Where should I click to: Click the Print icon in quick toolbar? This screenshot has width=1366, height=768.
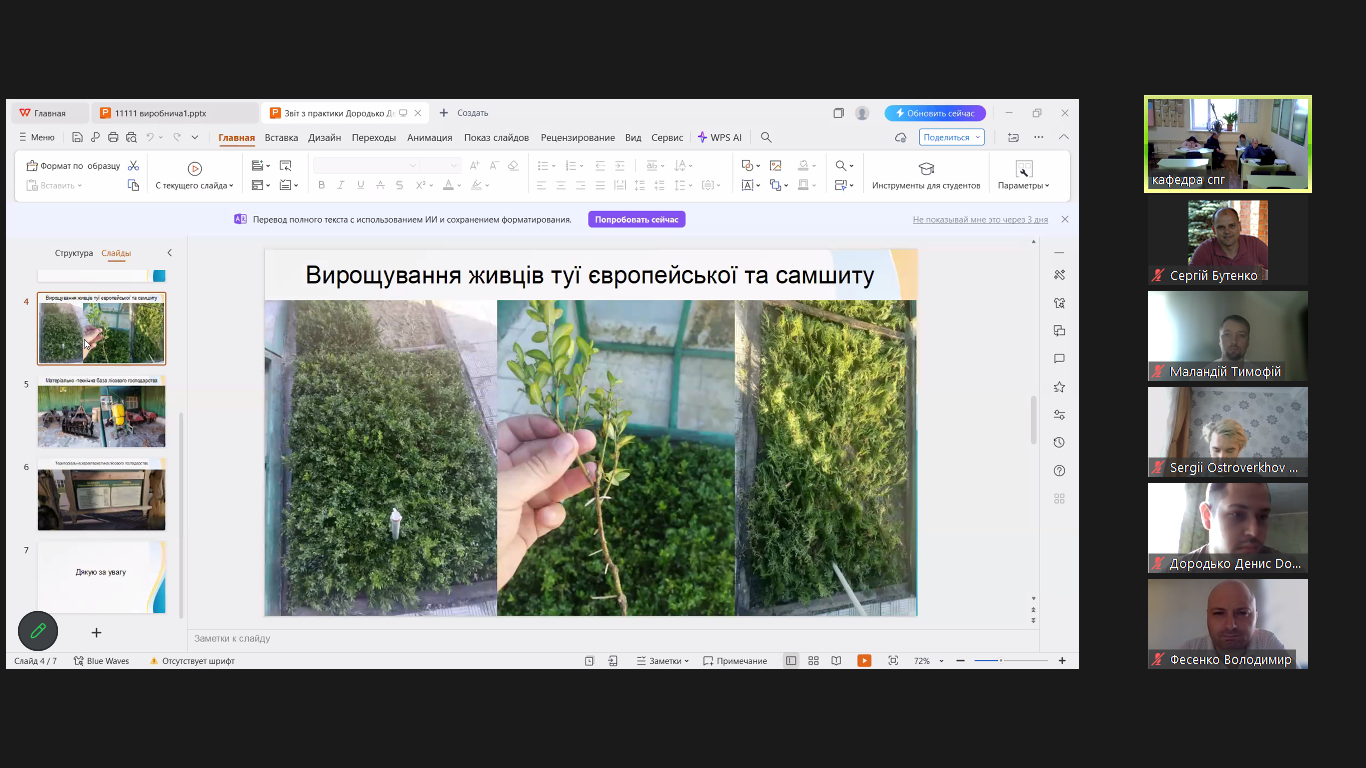tap(113, 137)
